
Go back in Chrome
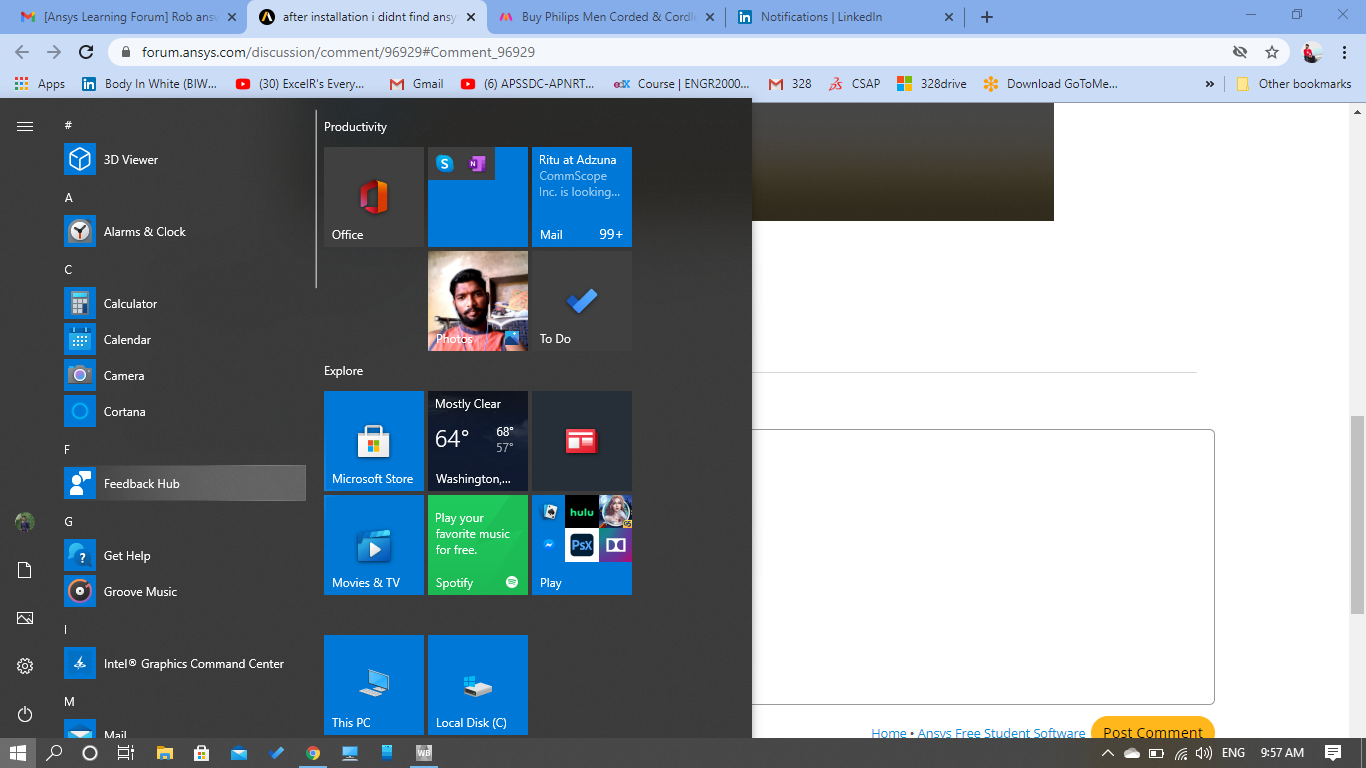(x=22, y=52)
